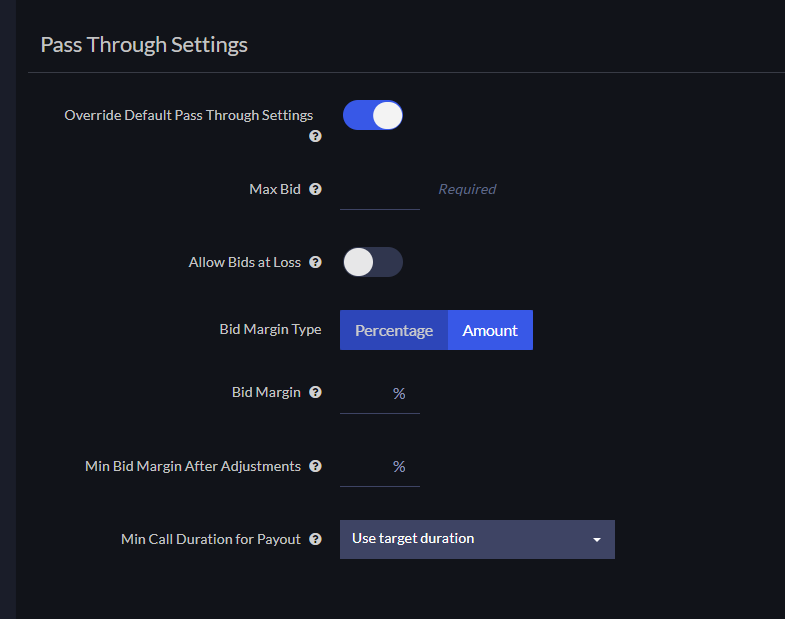Screen dimensions: 785x619
Task: Select Amount bid margin type
Action: click(490, 330)
